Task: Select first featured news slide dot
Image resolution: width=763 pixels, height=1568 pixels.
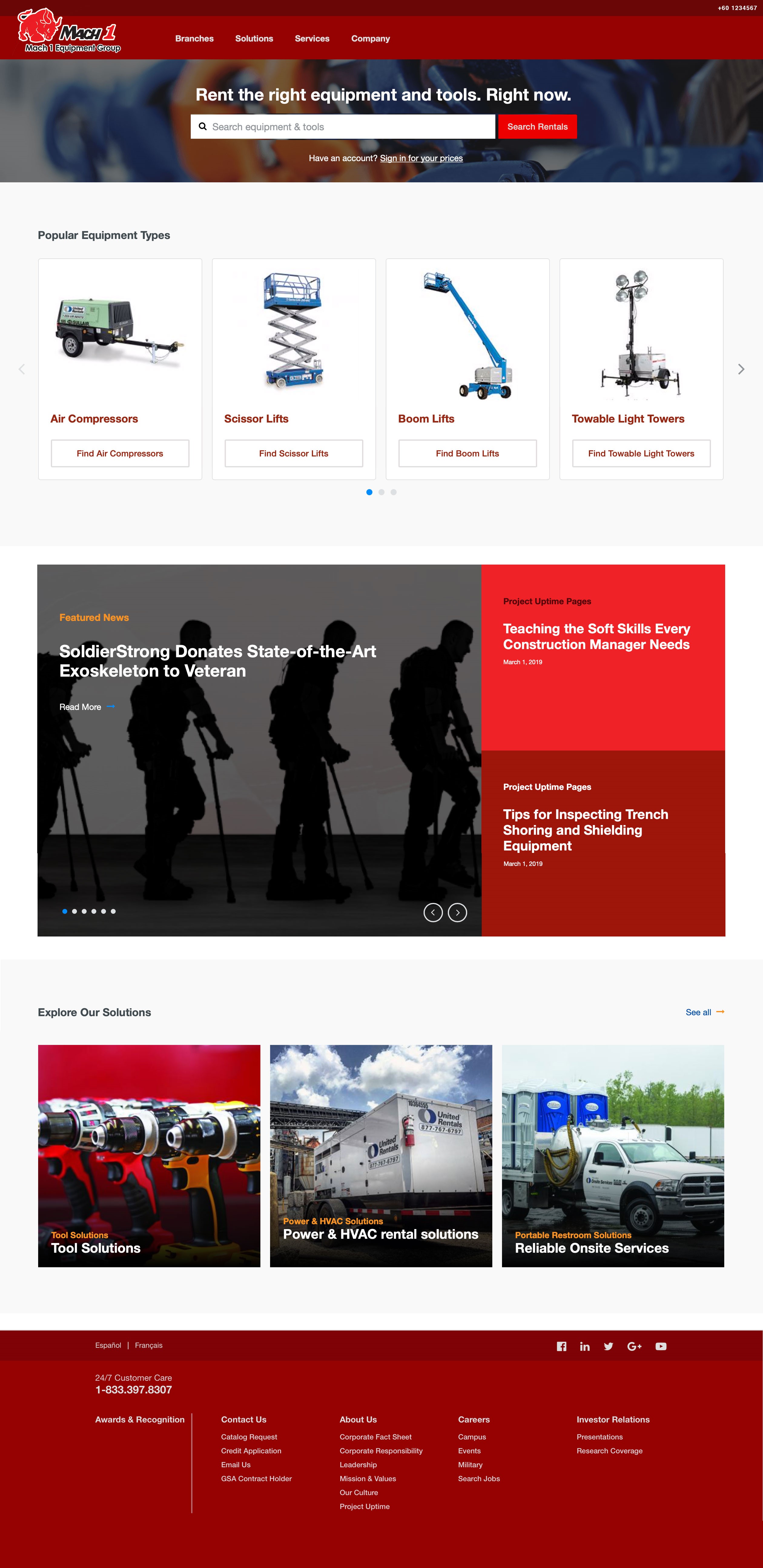Action: (64, 911)
